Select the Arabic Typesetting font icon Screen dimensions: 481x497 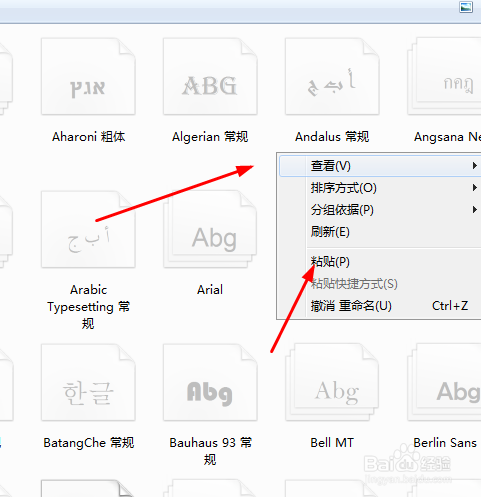(x=88, y=229)
